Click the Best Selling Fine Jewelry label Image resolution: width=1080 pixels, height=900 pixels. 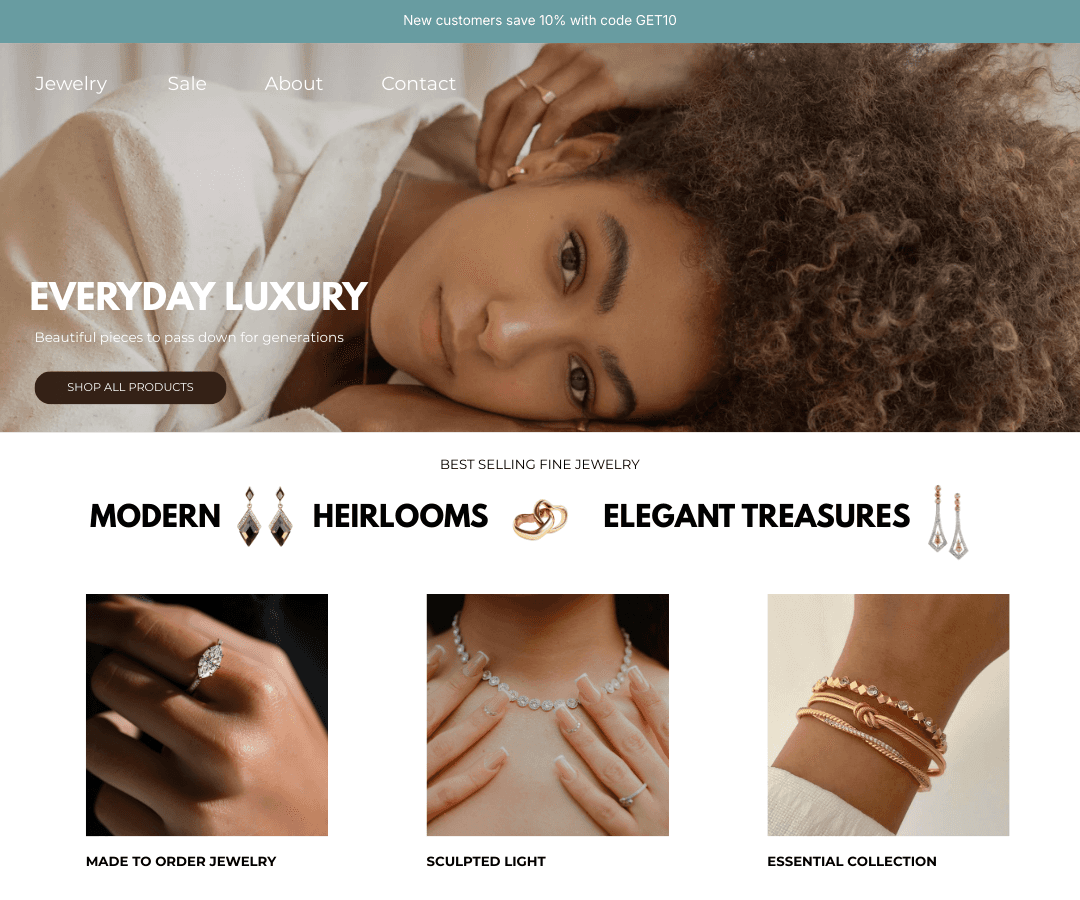(540, 465)
